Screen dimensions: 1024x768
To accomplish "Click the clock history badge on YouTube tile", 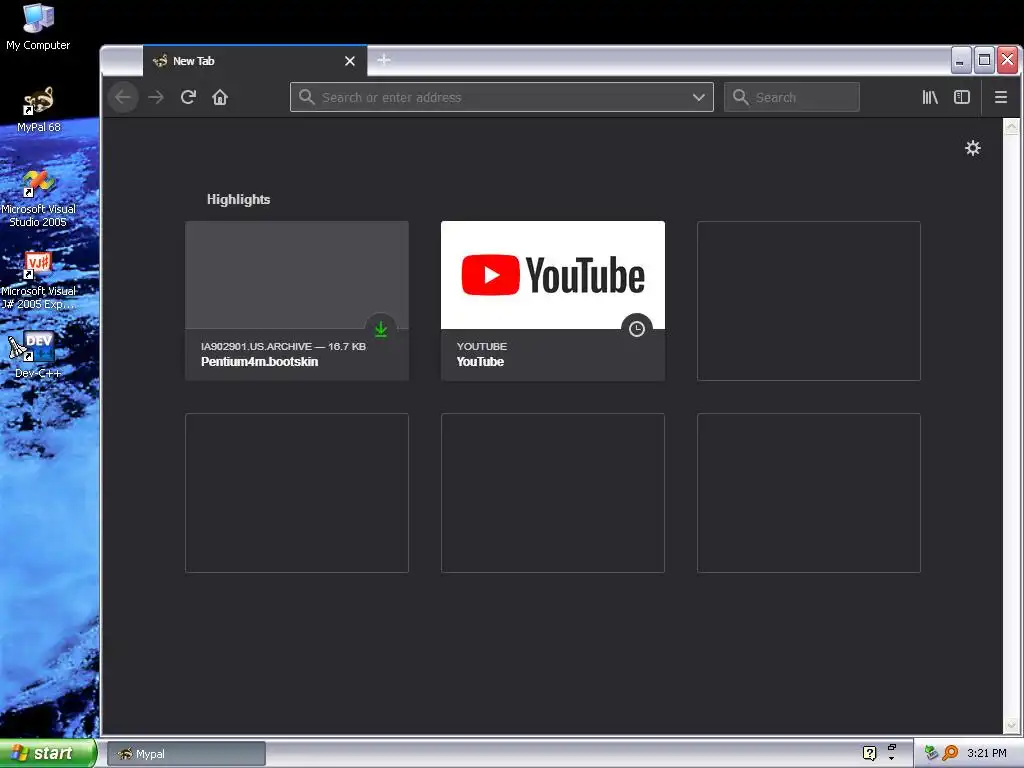I will pos(637,329).
